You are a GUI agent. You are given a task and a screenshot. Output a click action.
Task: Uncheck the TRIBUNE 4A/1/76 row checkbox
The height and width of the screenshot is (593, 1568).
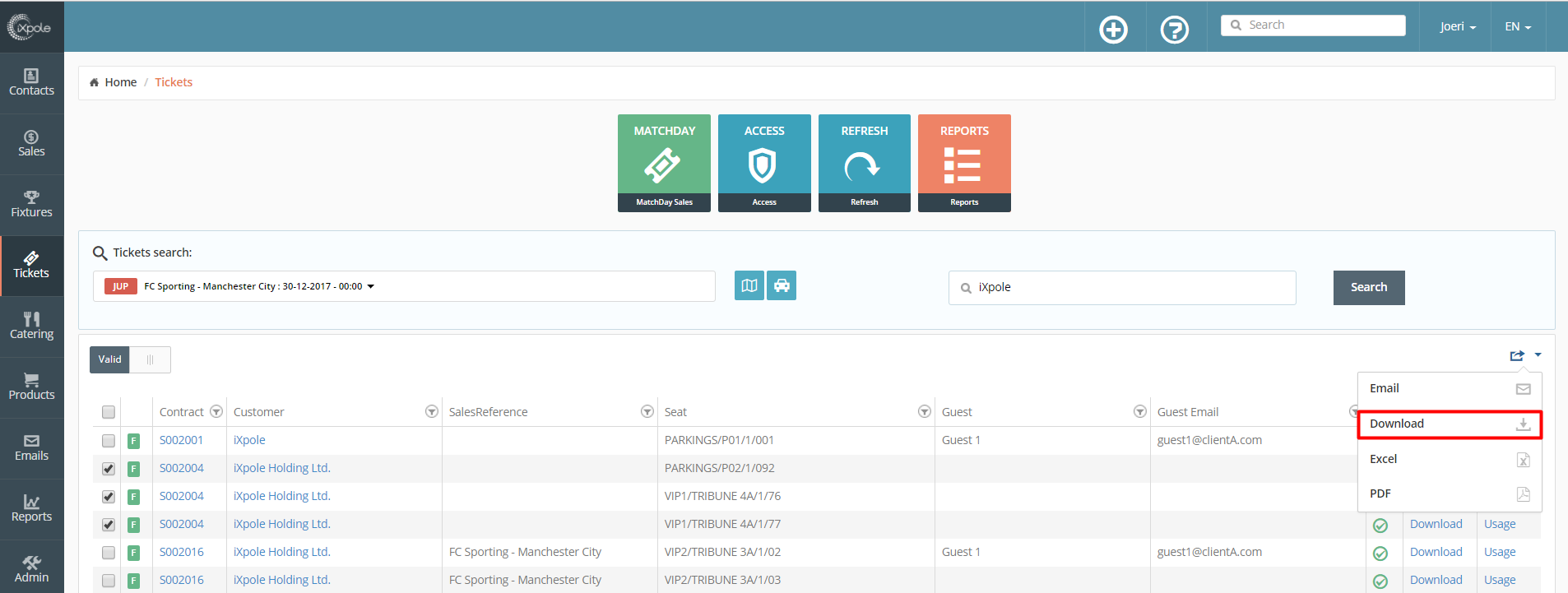click(109, 497)
